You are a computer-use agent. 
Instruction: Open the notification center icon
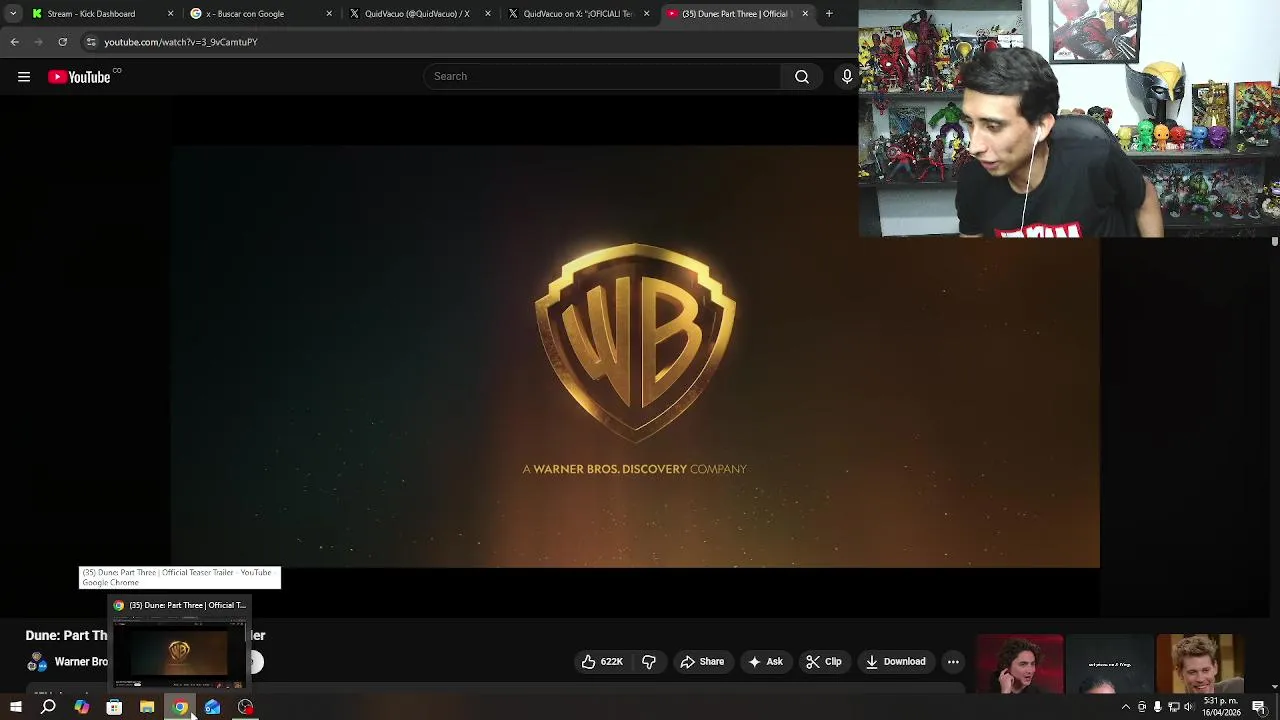pos(1260,708)
